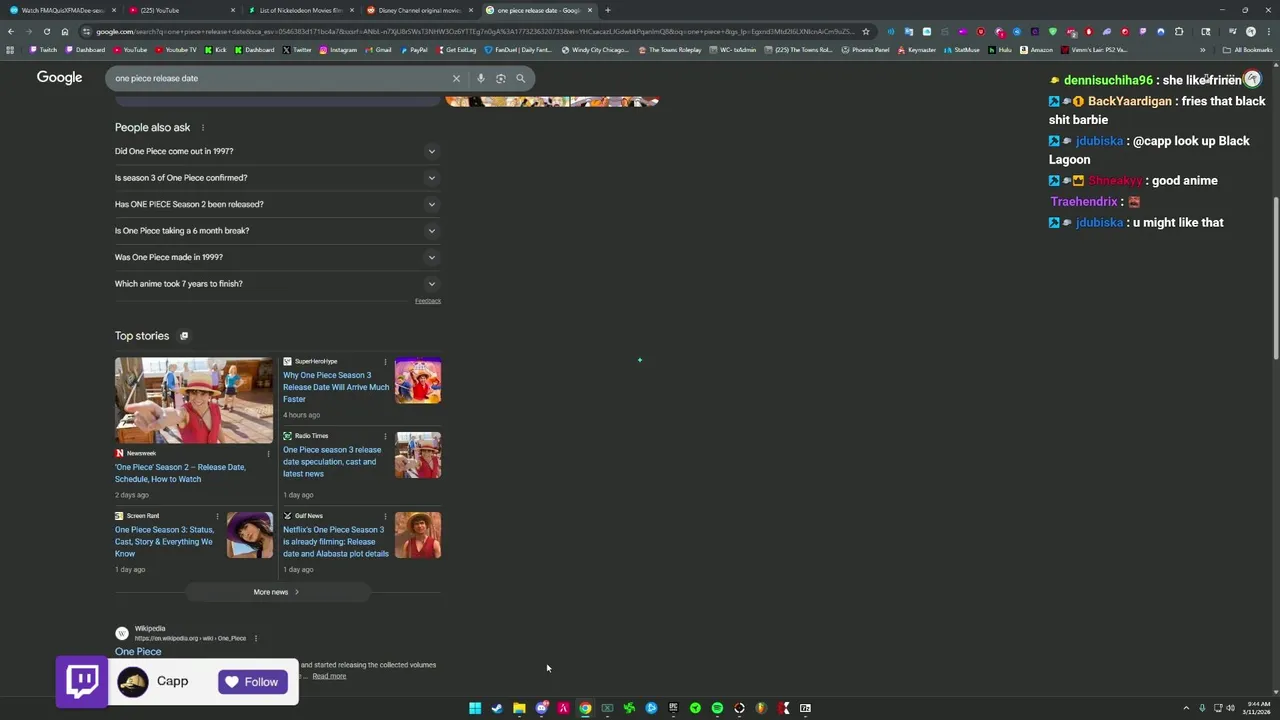Image resolution: width=1280 pixels, height=720 pixels.
Task: Open three-dot menu for Radio Times story
Action: (385, 436)
